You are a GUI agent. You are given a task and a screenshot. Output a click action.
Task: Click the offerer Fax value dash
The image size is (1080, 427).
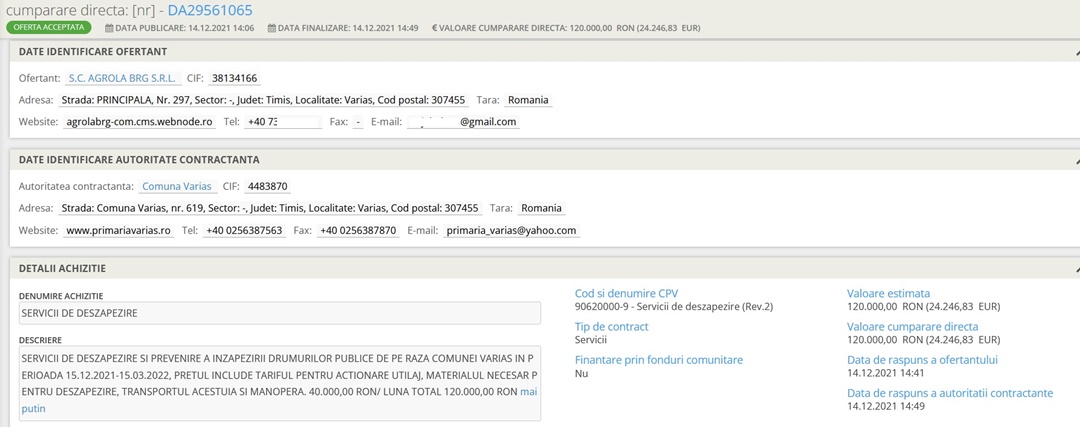[x=357, y=122]
